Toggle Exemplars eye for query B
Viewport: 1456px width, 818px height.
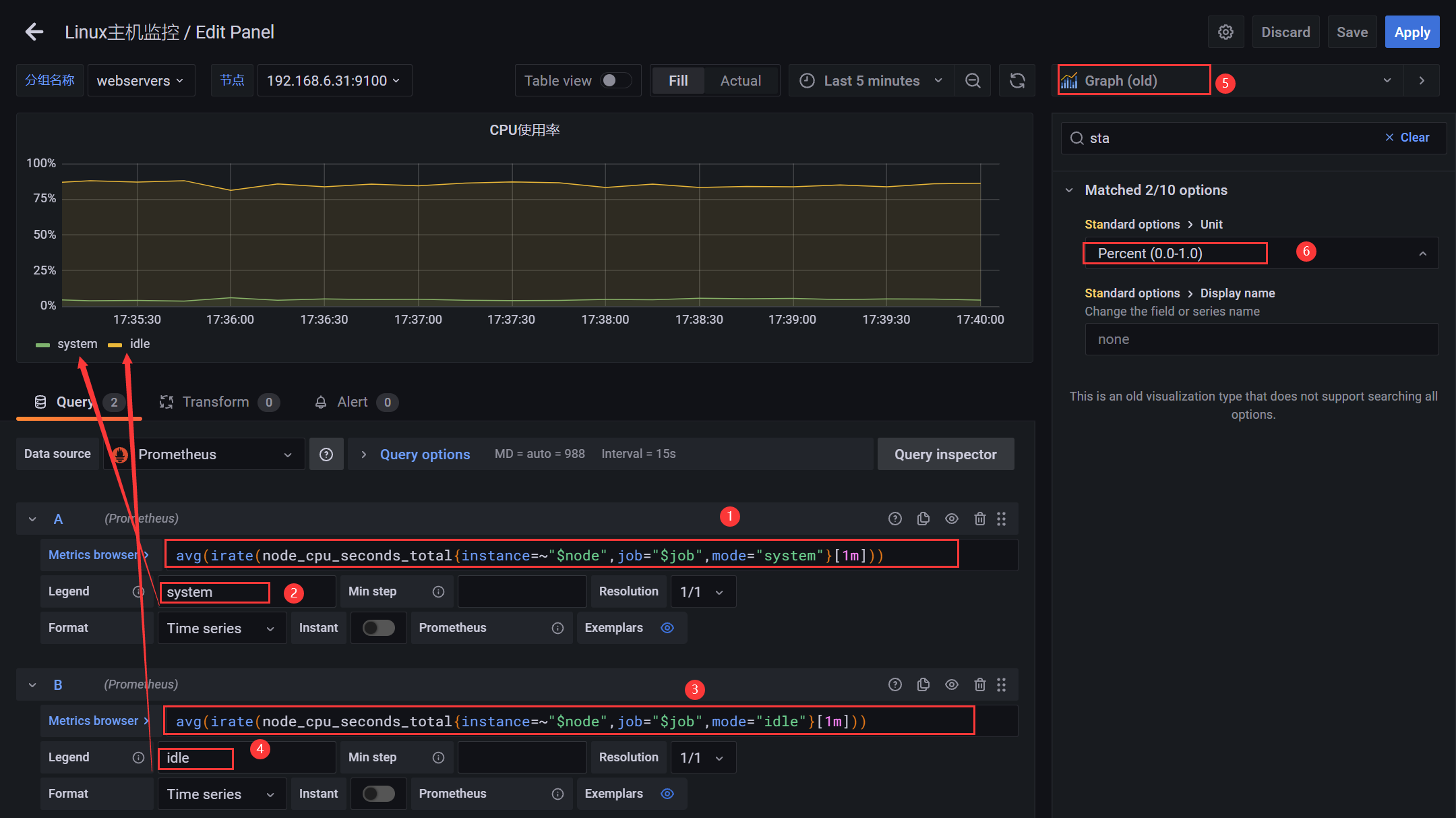coord(667,794)
